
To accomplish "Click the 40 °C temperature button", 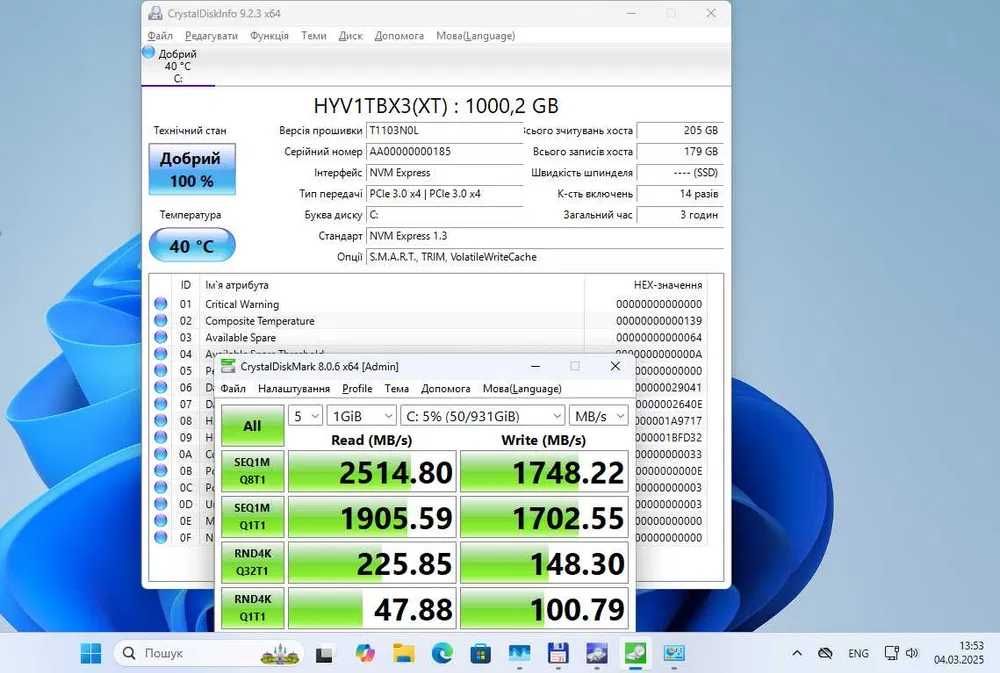I will point(191,246).
